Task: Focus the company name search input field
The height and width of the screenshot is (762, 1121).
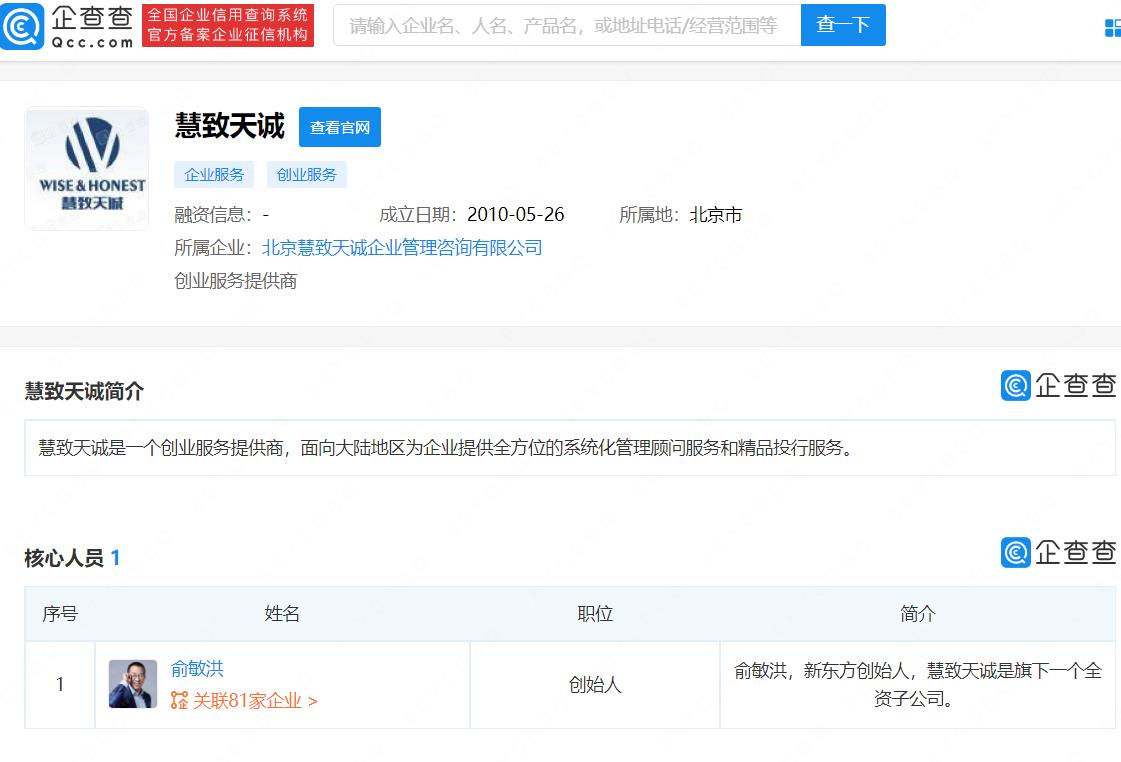Action: coord(567,25)
